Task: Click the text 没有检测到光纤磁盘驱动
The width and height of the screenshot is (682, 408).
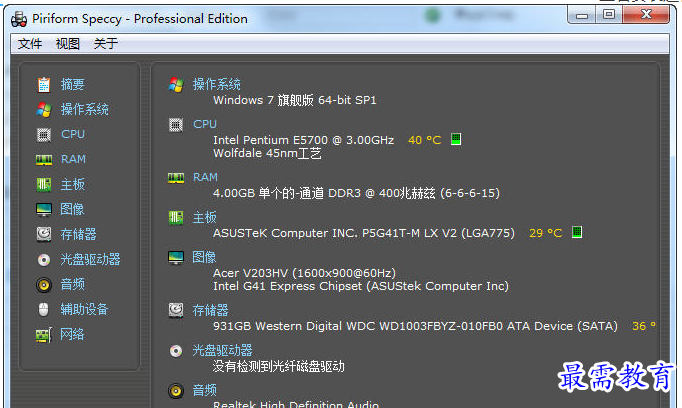Action: [278, 366]
